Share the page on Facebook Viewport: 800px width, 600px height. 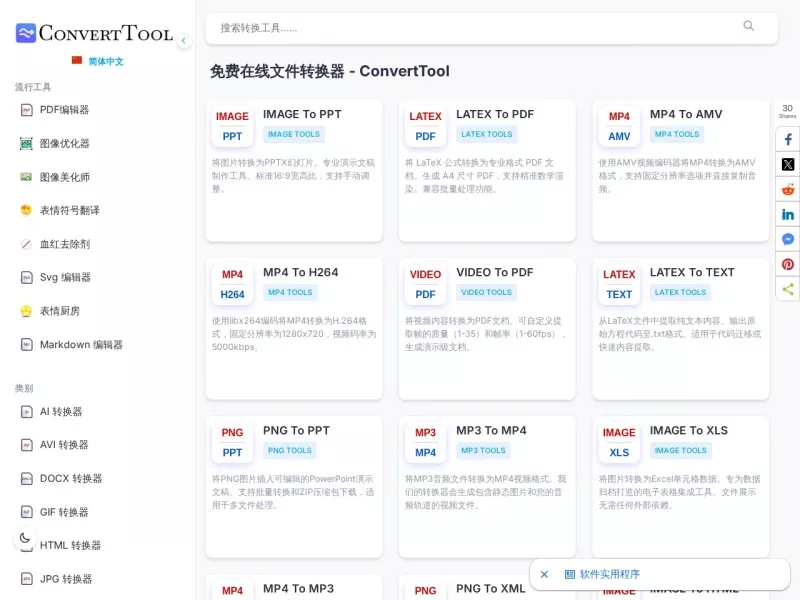pos(788,139)
